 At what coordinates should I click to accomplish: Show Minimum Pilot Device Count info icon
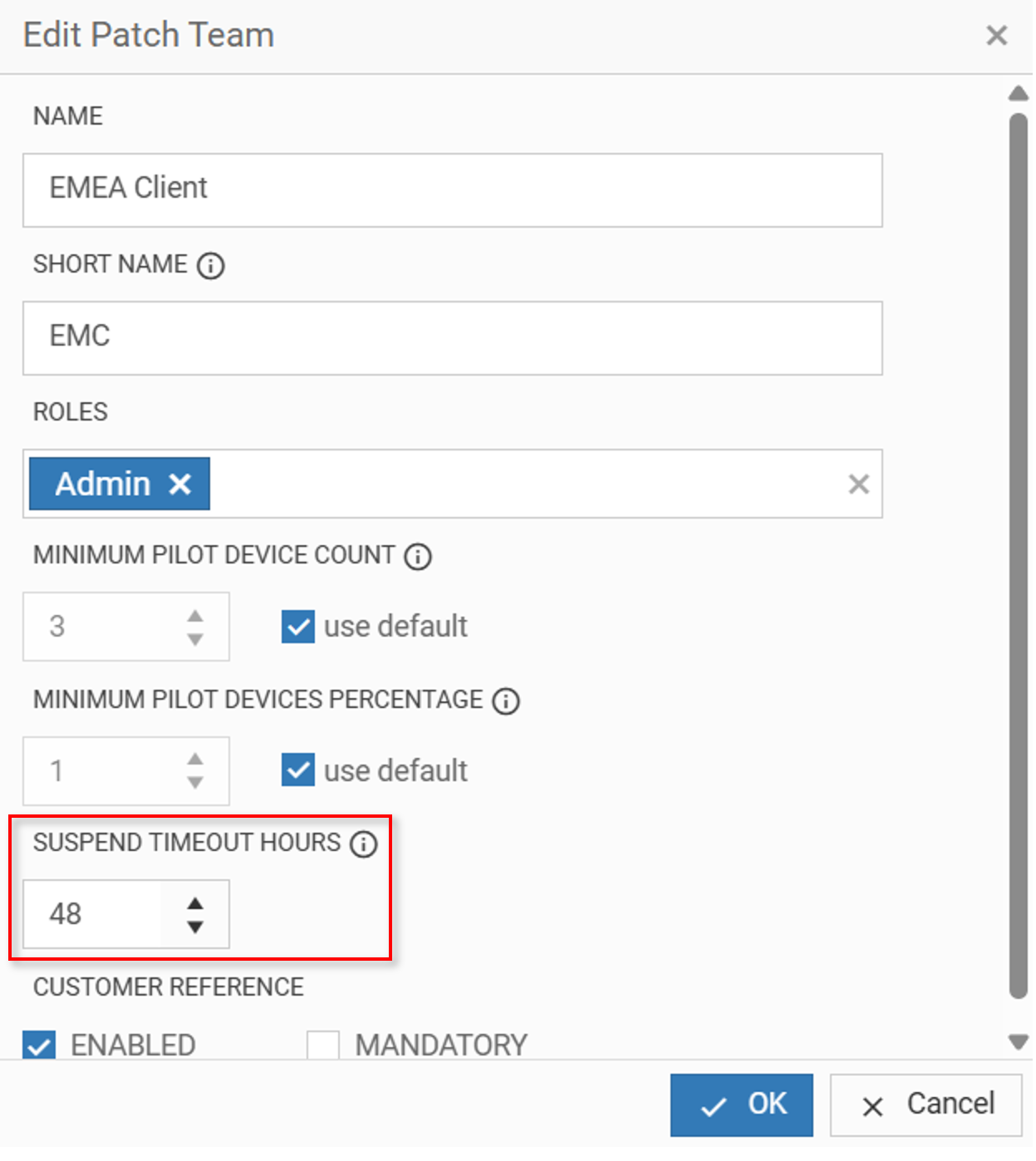[417, 556]
